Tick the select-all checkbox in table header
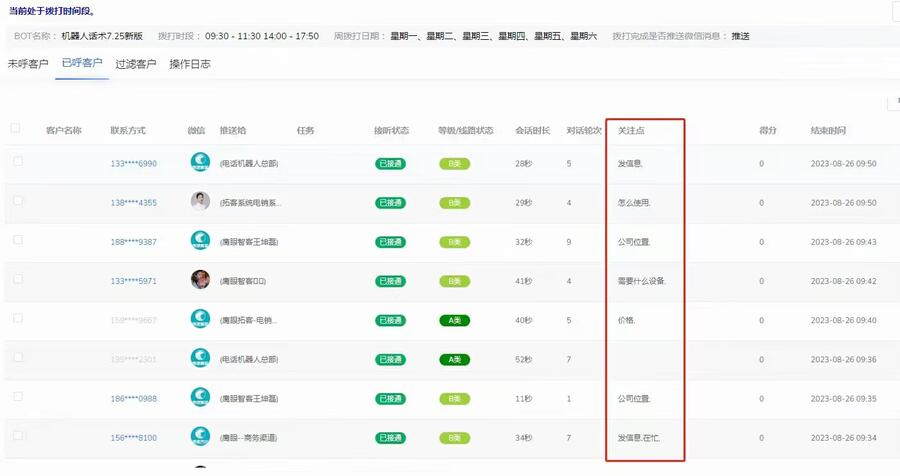Viewport: 900px width, 476px height. (x=15, y=128)
